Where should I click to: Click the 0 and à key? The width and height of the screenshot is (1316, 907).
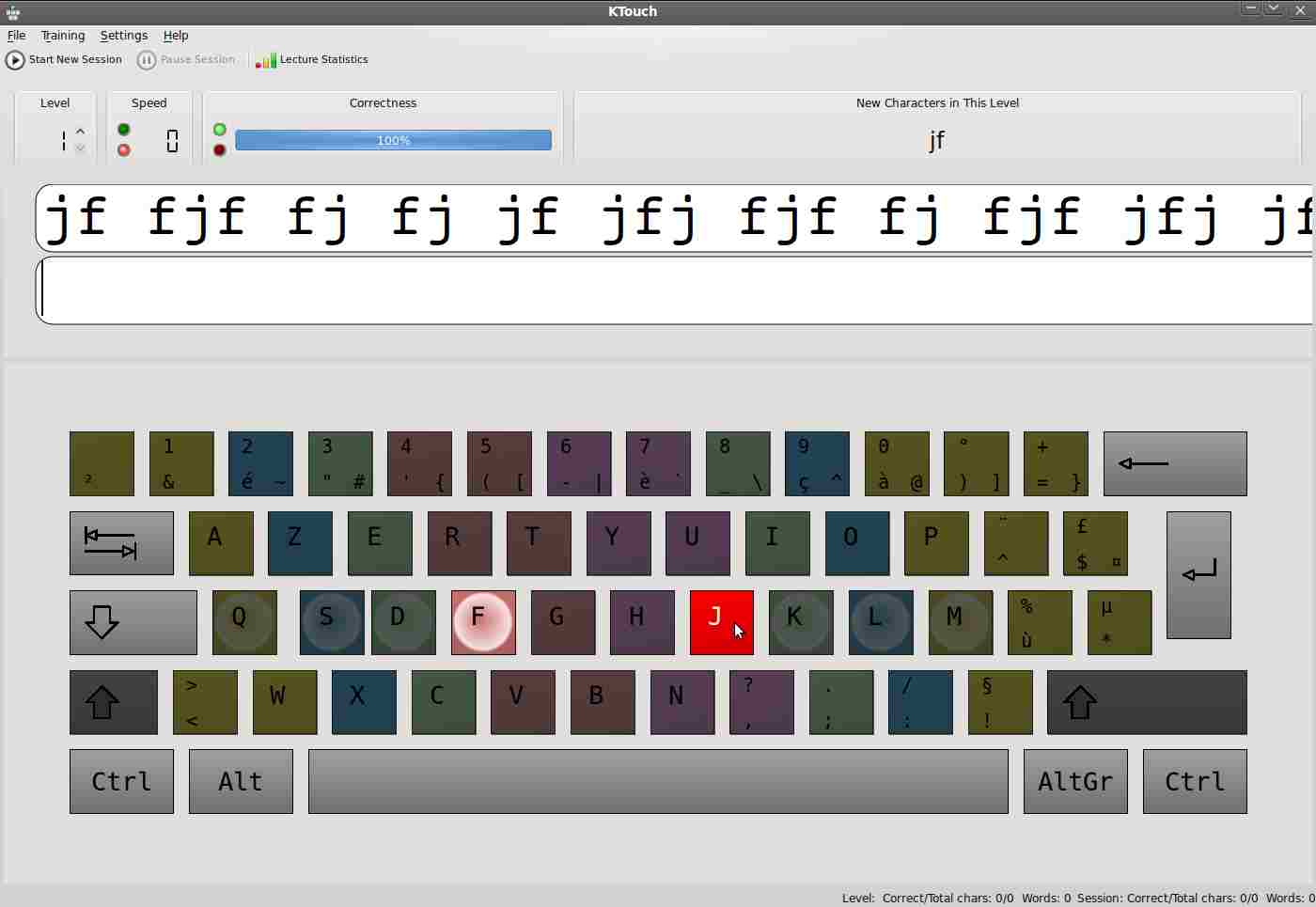coord(897,463)
